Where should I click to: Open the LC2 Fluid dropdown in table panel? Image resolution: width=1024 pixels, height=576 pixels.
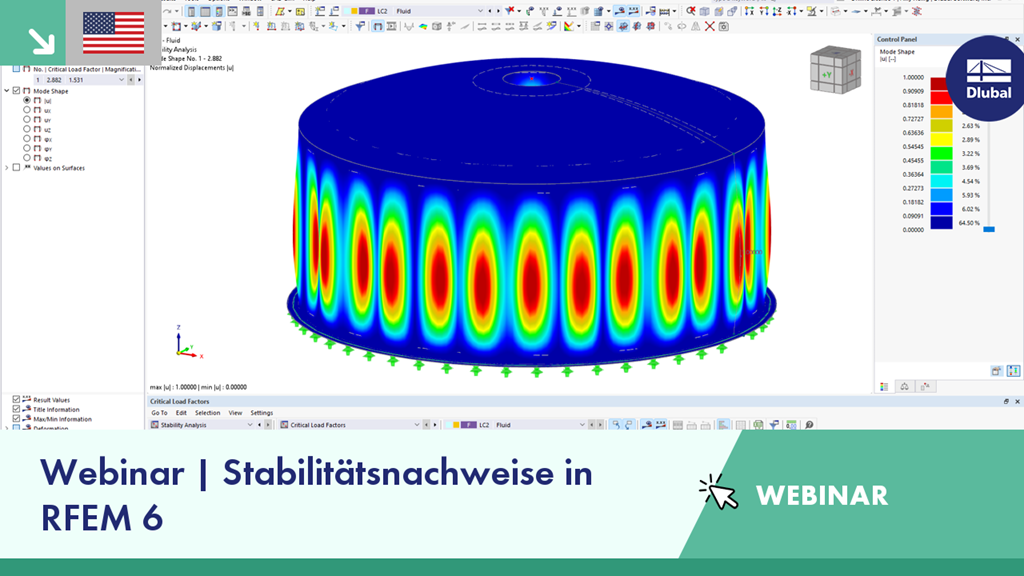[582, 424]
